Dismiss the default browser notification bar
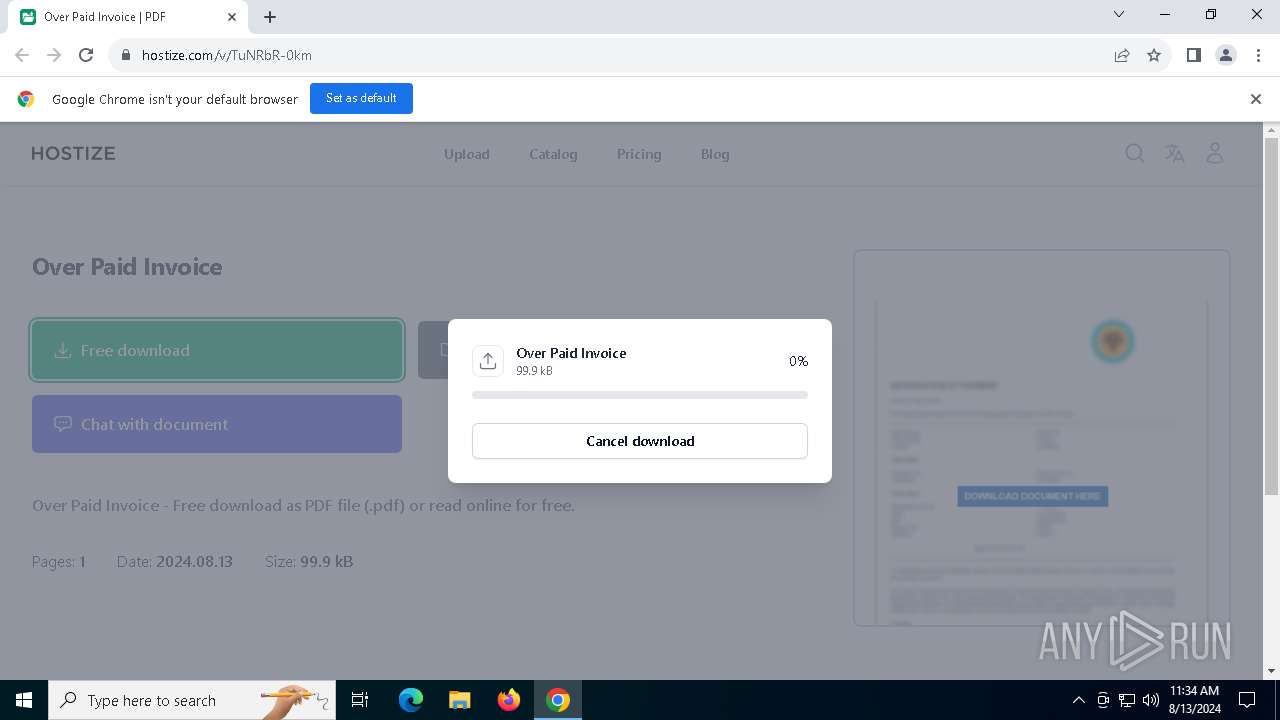Screen dimensions: 1280x720 pyautogui.click(x=1256, y=99)
